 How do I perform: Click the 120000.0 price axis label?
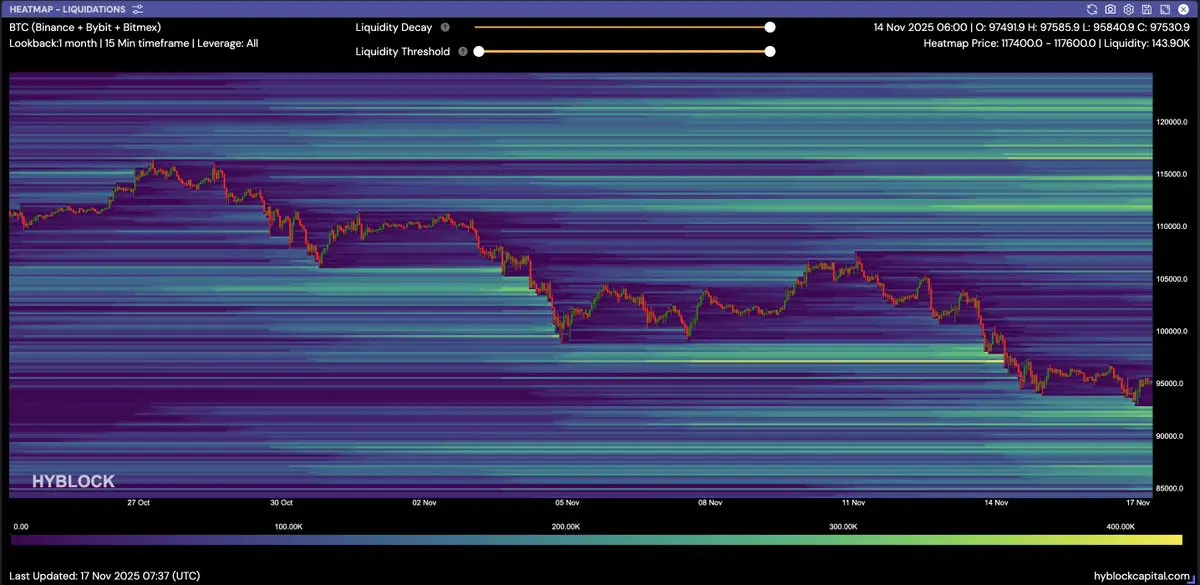pyautogui.click(x=1173, y=122)
